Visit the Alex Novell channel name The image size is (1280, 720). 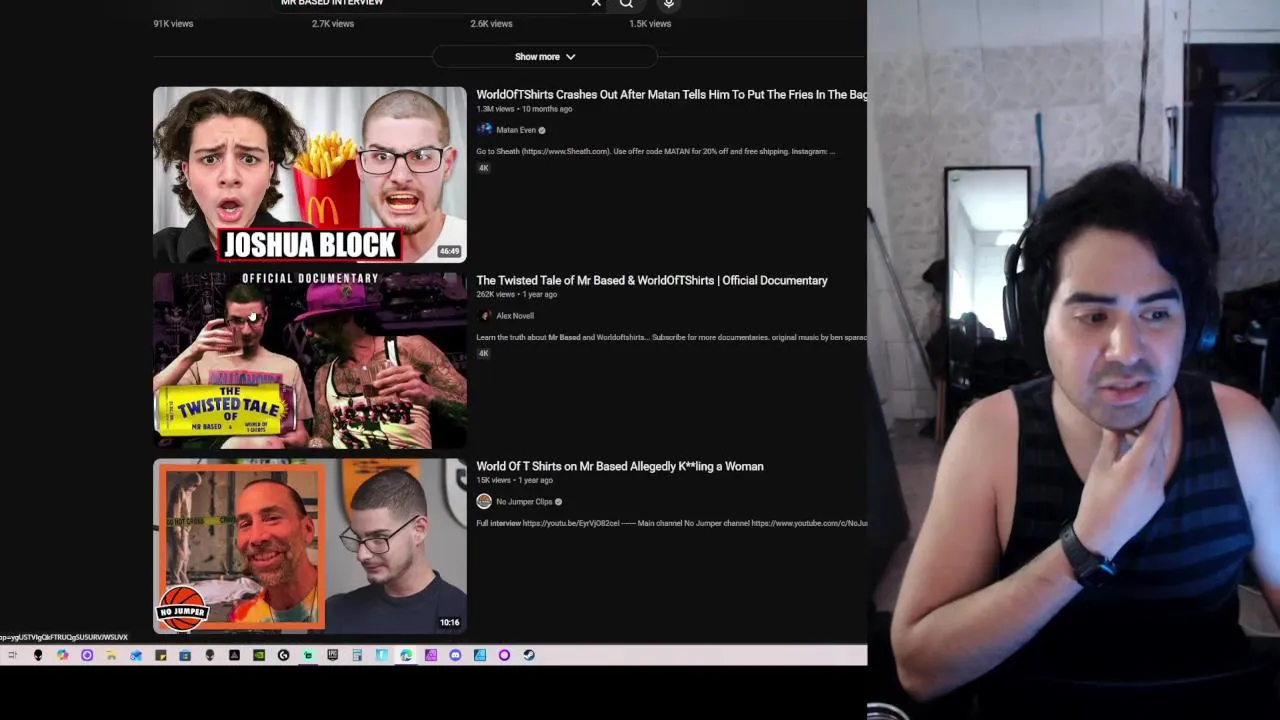tap(515, 316)
